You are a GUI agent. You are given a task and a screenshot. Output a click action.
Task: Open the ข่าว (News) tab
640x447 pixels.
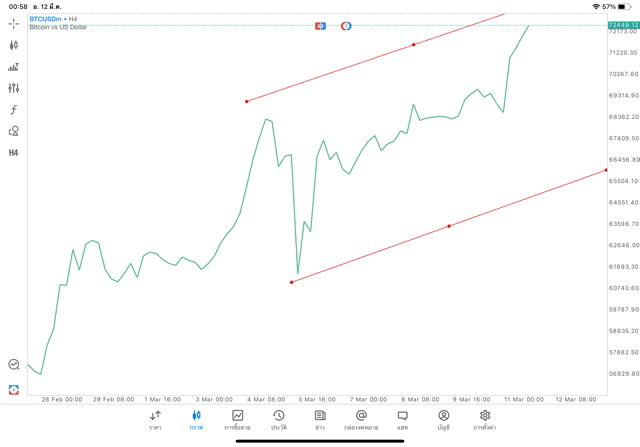[x=320, y=420]
